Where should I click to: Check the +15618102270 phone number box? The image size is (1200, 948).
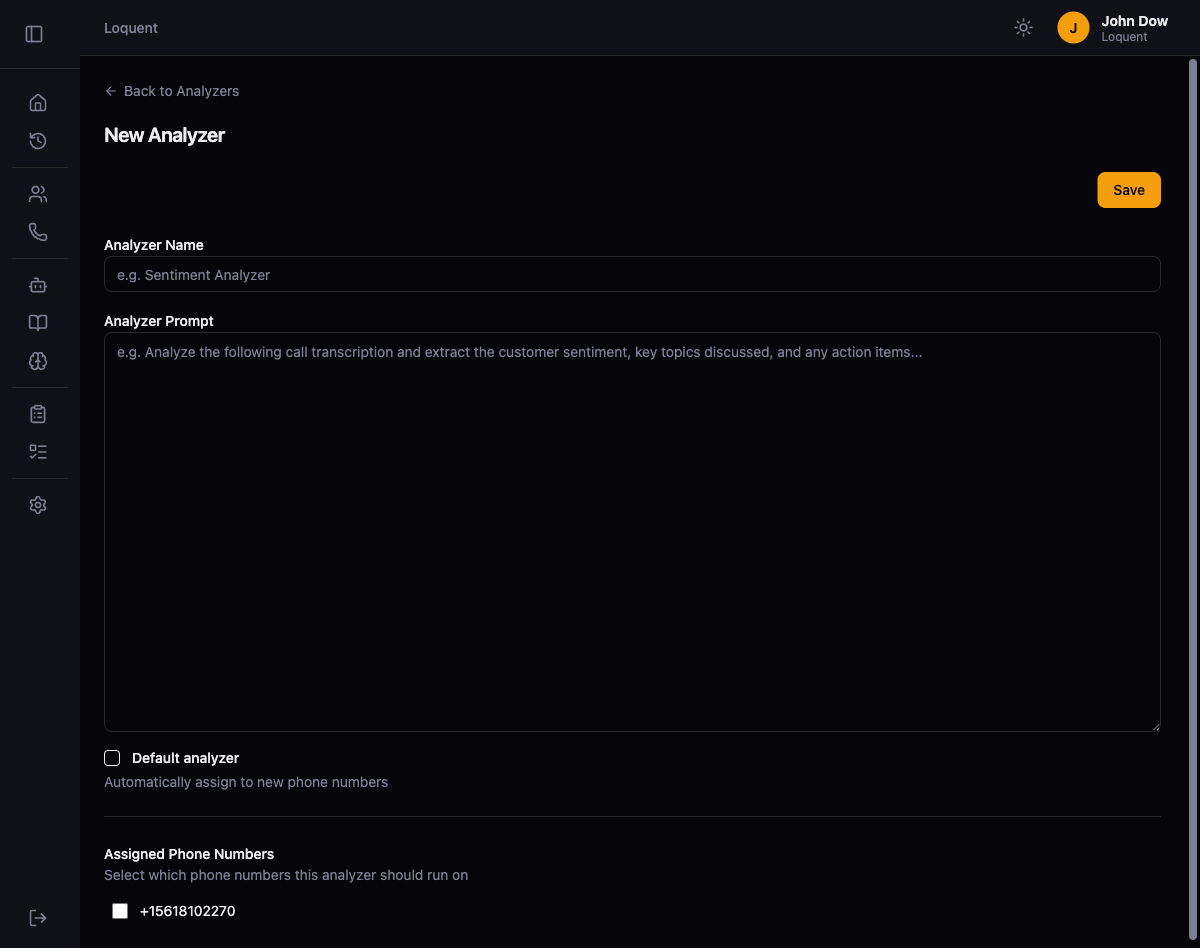tap(120, 911)
